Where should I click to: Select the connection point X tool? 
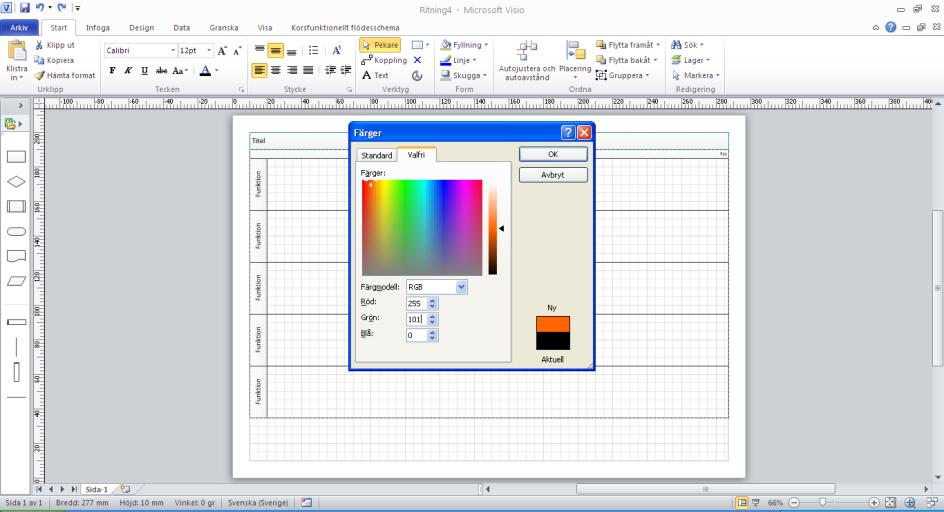[x=417, y=60]
